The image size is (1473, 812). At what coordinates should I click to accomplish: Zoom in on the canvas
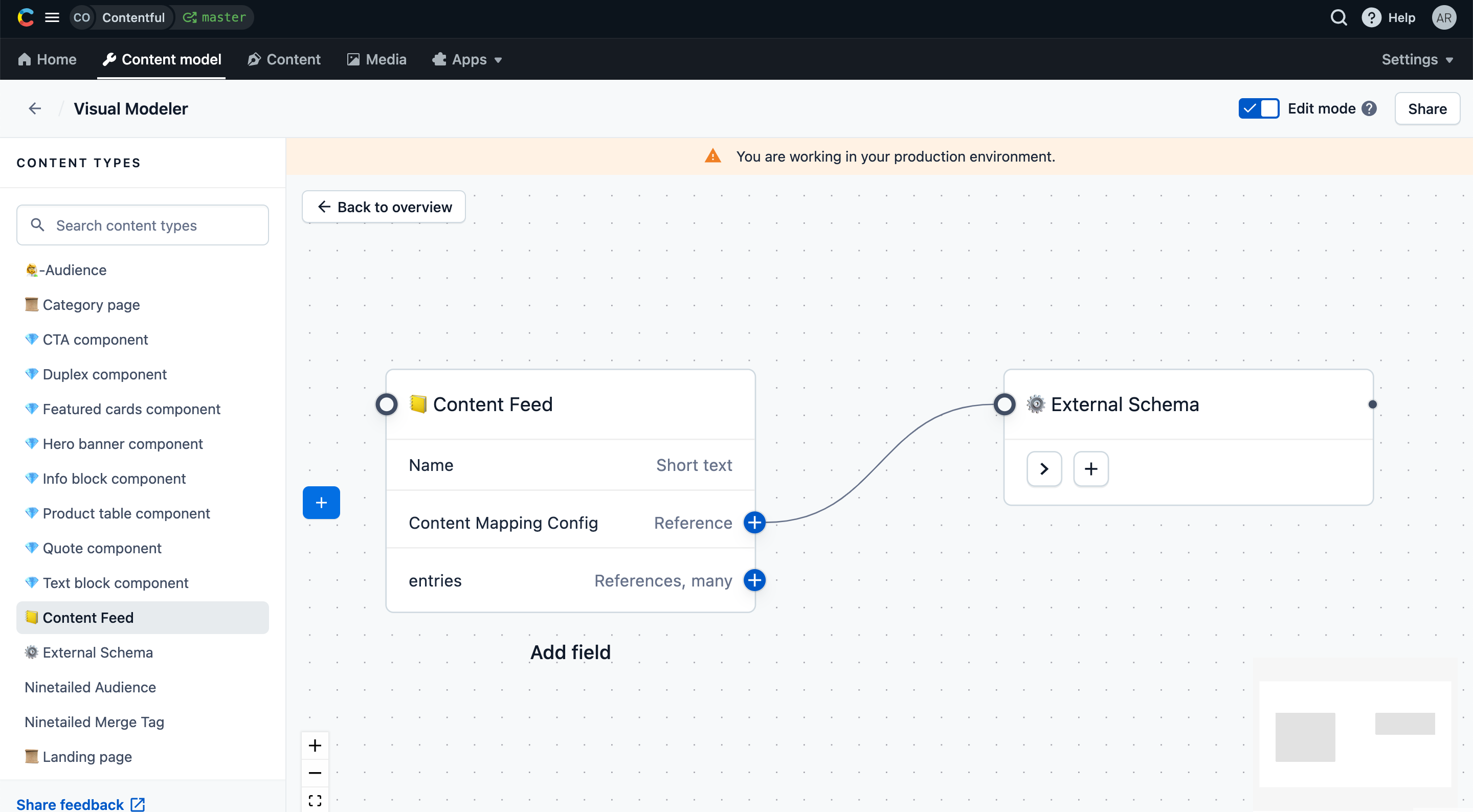point(315,745)
